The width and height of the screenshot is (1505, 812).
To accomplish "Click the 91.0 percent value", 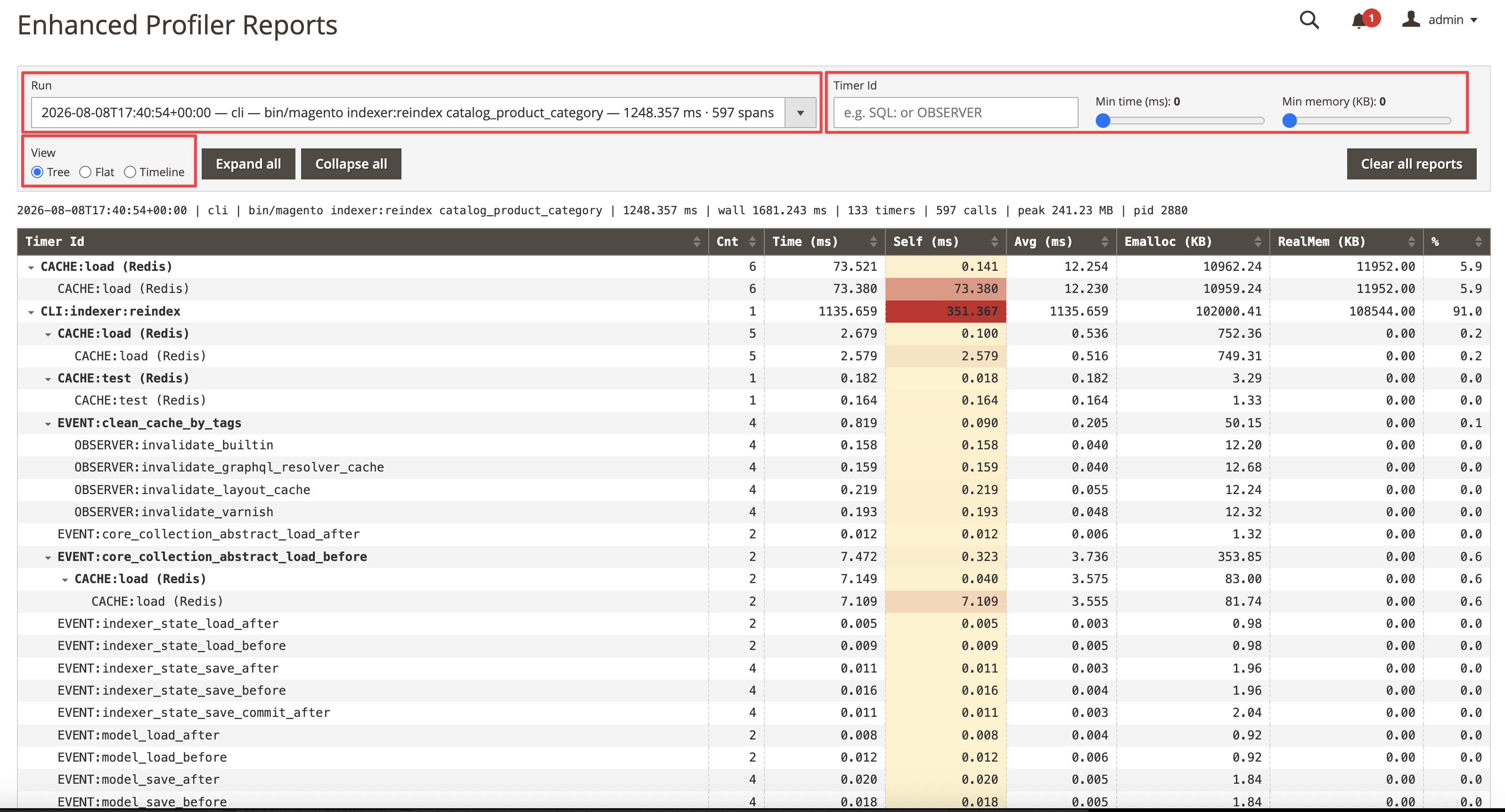I will click(x=1467, y=311).
